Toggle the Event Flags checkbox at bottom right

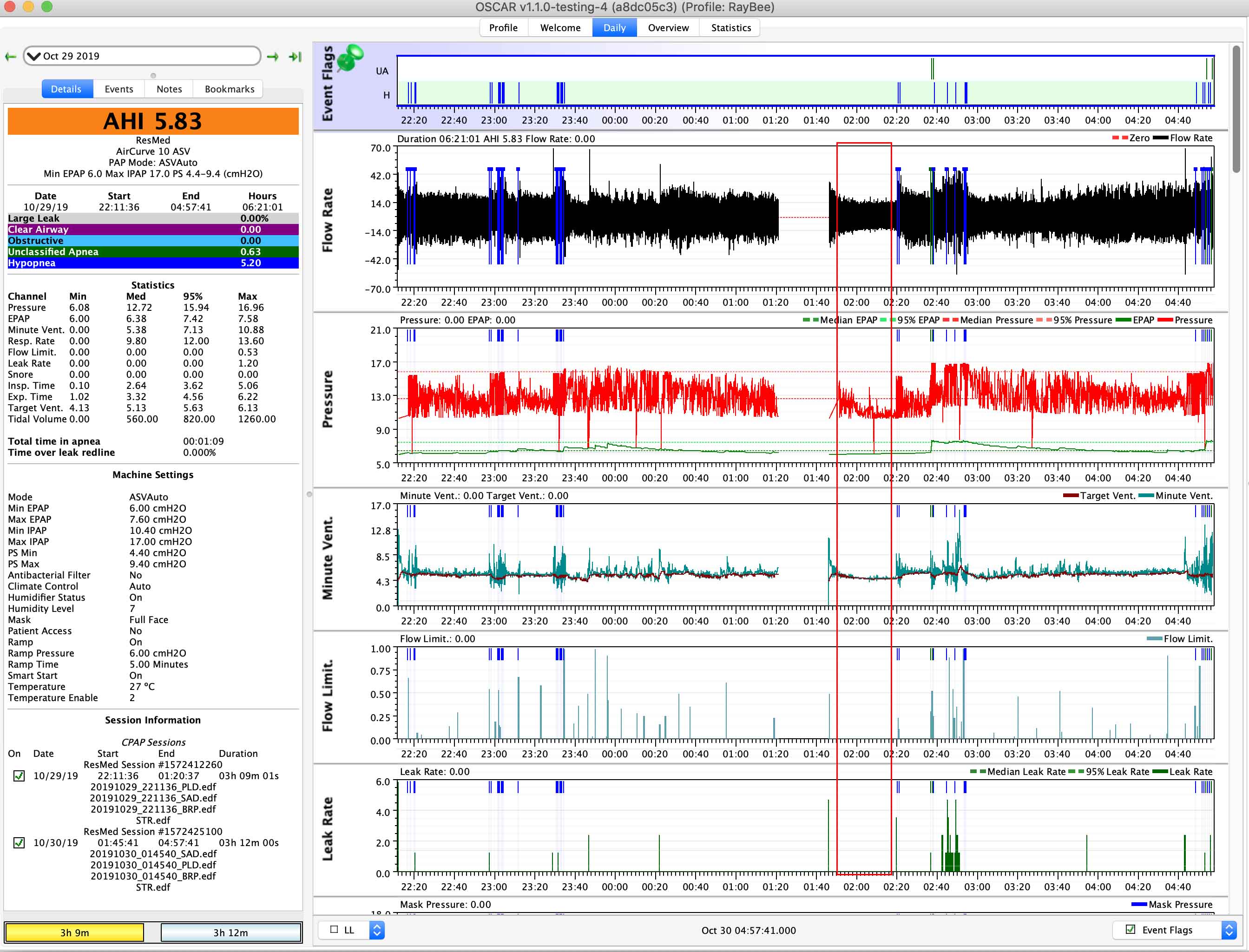tap(1130, 930)
